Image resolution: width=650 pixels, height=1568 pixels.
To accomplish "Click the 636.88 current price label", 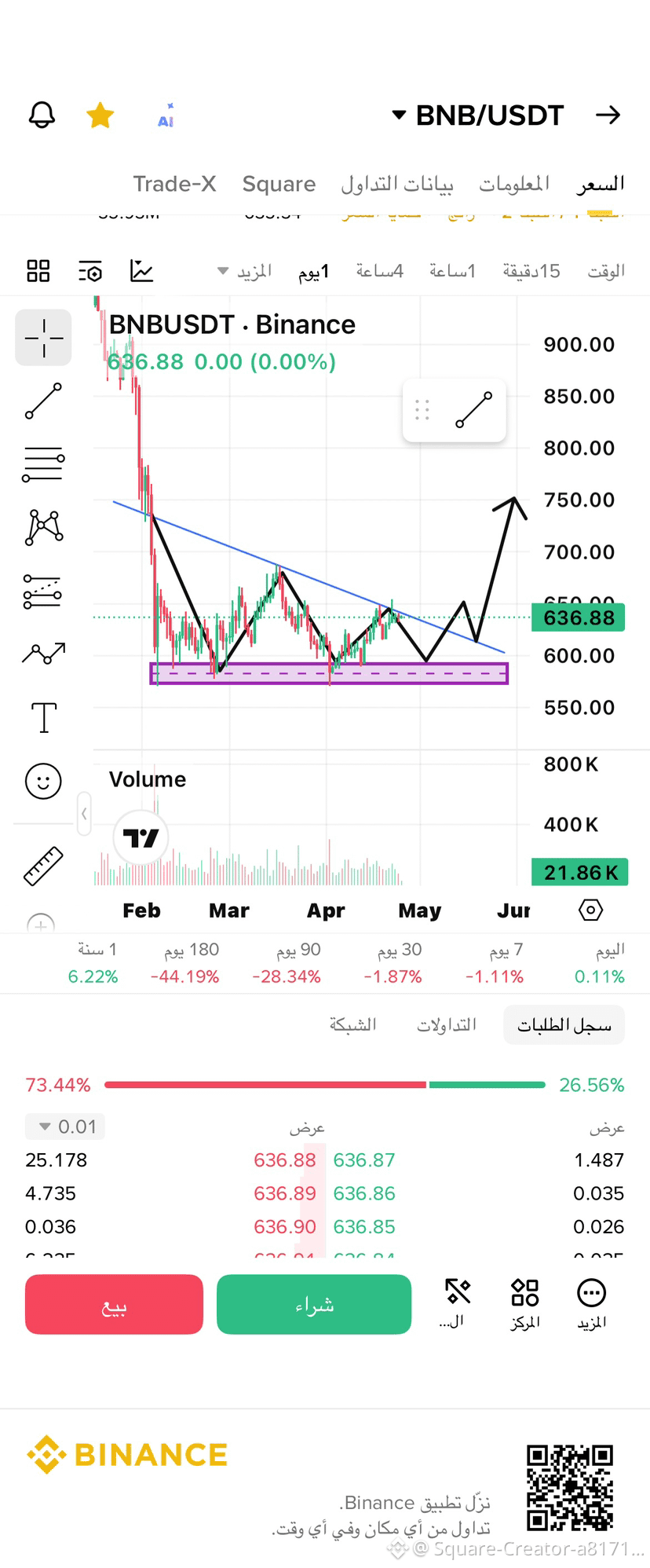I will (579, 617).
